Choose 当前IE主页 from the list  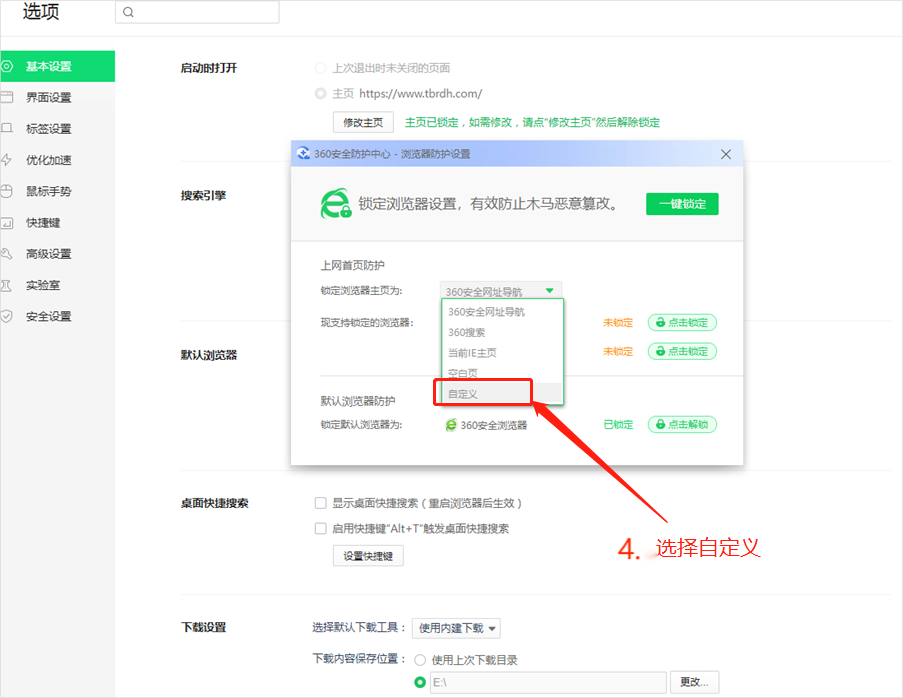(502, 353)
